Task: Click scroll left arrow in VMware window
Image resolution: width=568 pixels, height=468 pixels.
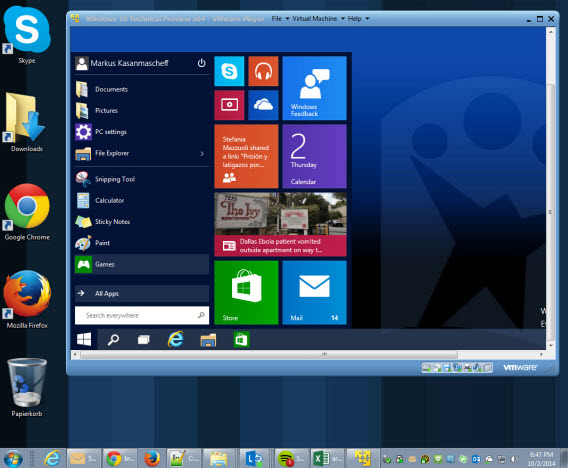Action: click(75, 354)
